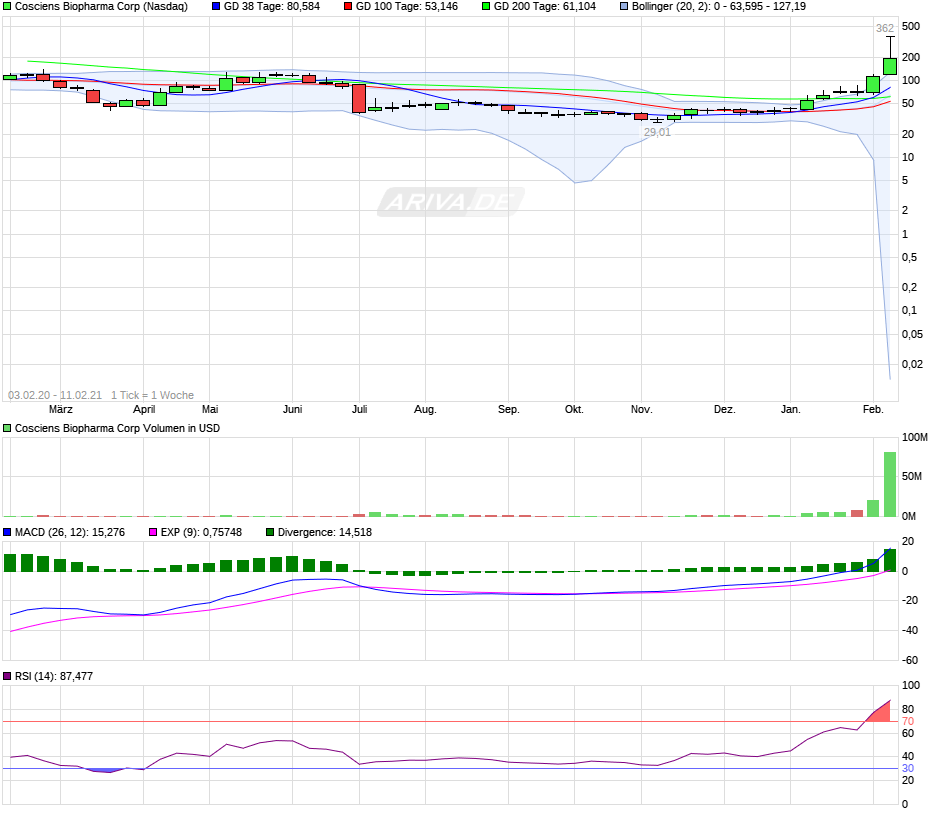This screenshot has width=940, height=814.
Task: Click 'GD 200 Tage: 61,104' label
Action: [545, 7]
